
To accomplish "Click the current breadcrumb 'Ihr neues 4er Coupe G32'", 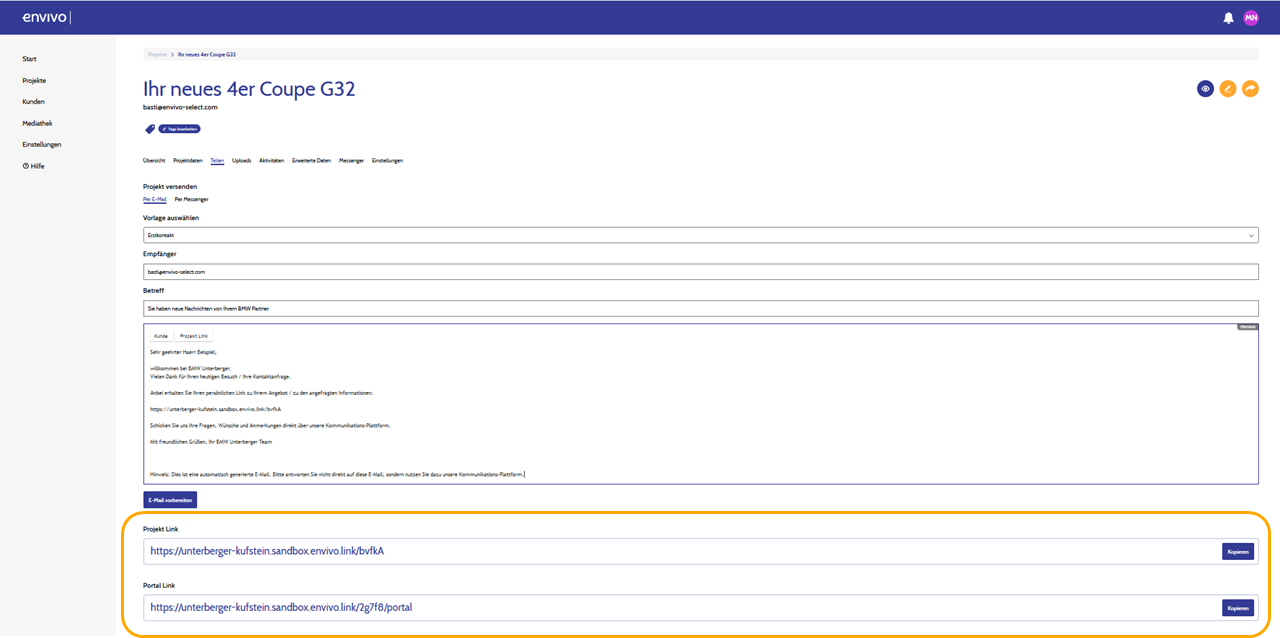I will tap(207, 54).
